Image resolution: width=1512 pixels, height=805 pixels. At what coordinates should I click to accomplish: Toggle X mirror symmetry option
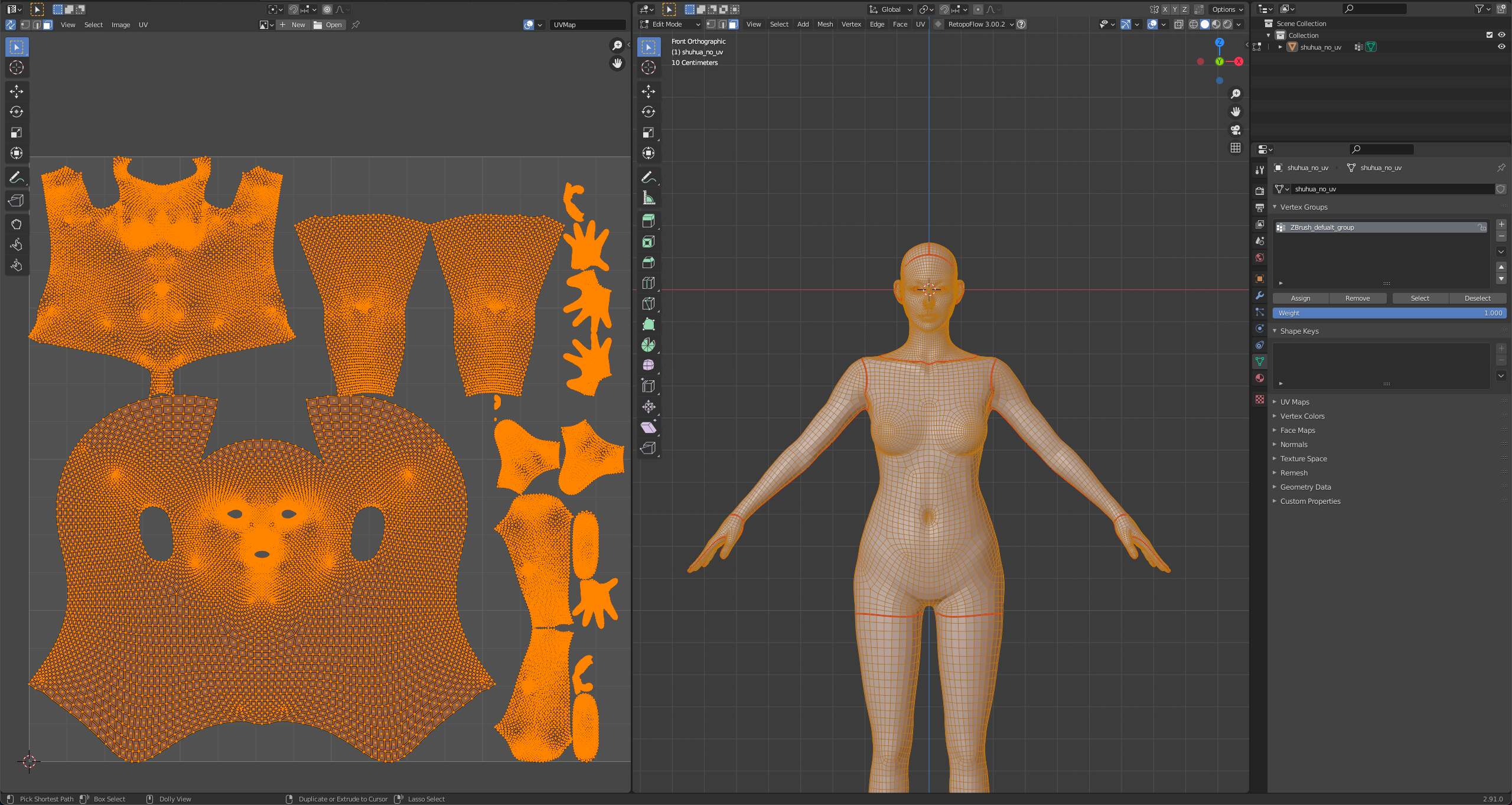coord(1165,9)
